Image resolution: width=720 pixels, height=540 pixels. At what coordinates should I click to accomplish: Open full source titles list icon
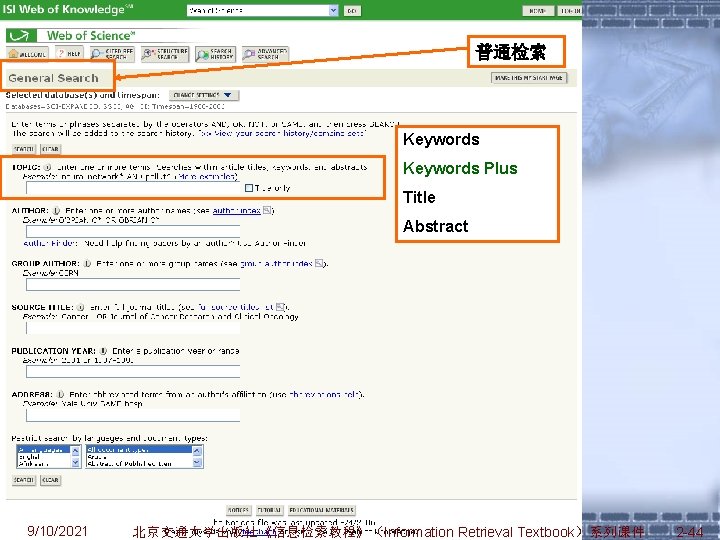280,307
